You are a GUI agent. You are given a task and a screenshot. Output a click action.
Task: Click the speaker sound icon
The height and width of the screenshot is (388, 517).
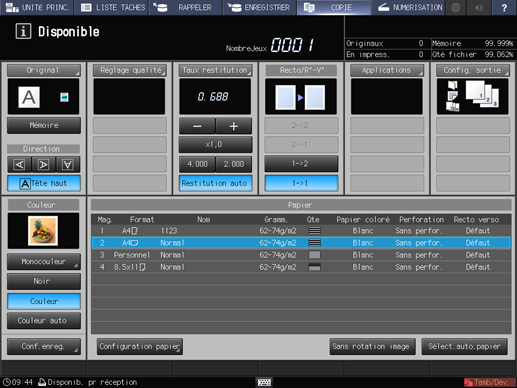click(479, 7)
